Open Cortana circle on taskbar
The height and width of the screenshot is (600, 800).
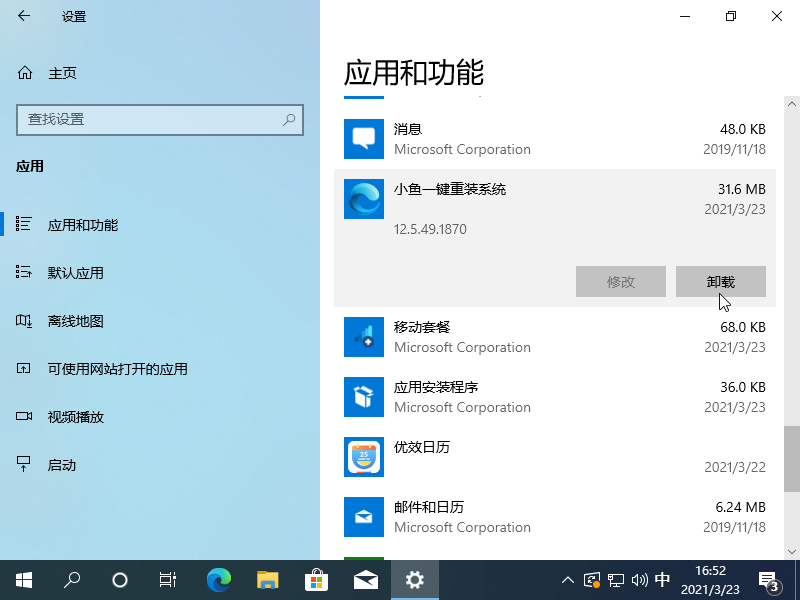point(119,580)
